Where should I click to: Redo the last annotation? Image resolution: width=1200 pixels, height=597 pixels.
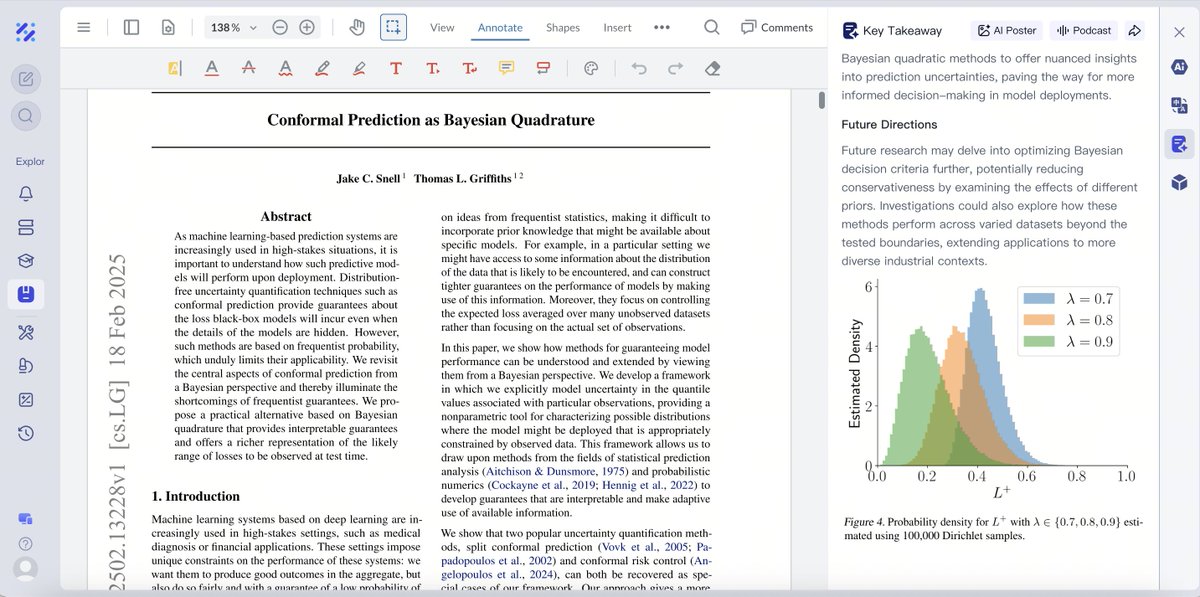click(x=676, y=69)
